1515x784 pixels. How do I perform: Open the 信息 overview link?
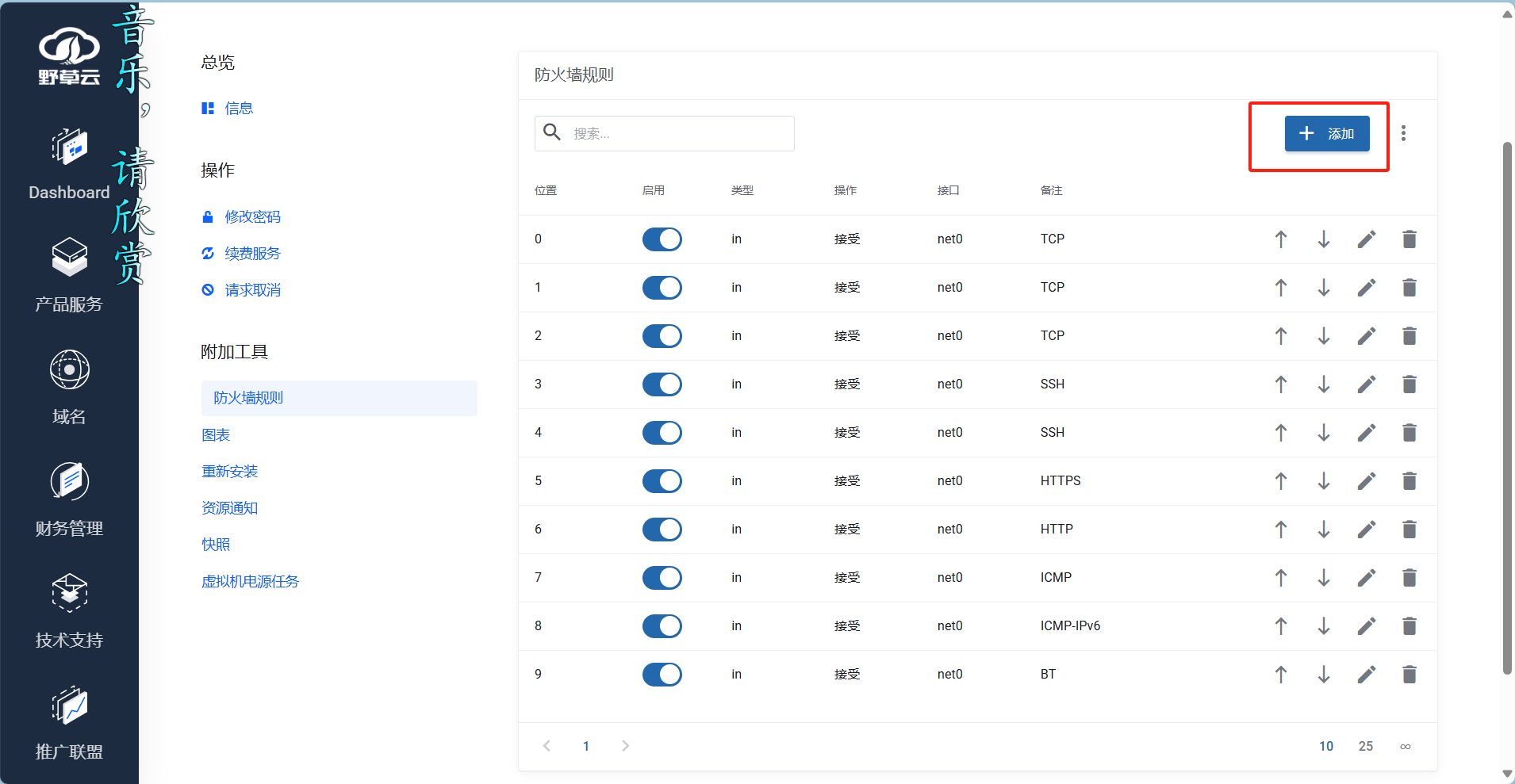(x=239, y=109)
